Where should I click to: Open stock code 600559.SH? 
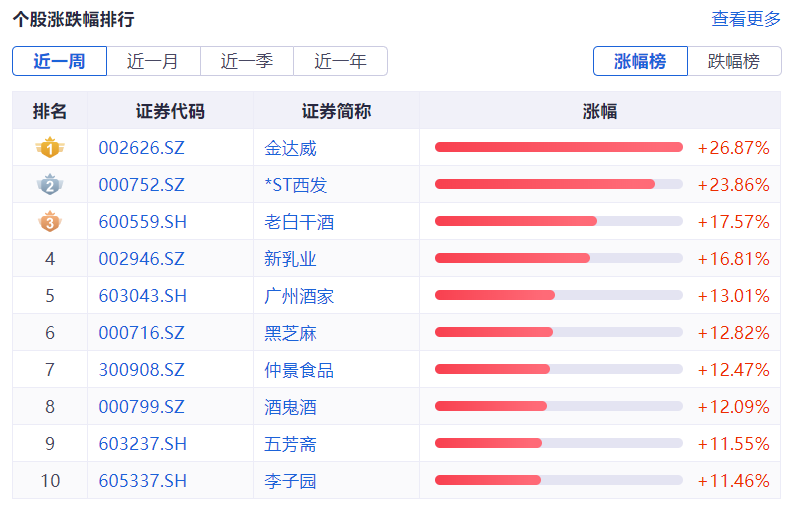click(x=143, y=222)
